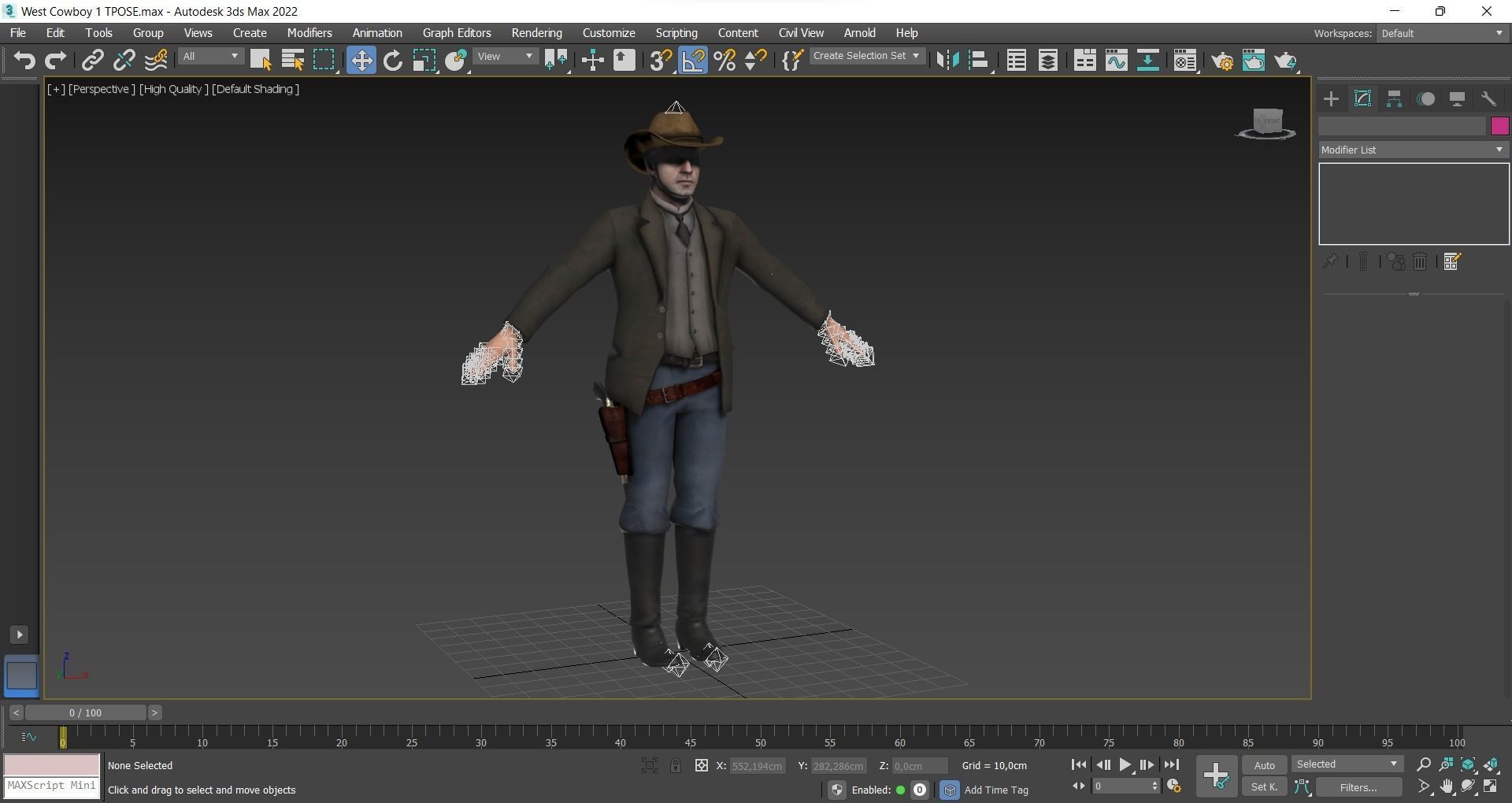Click Use Pivot Point Center icon
This screenshot has width=1512, height=803.
click(x=556, y=61)
